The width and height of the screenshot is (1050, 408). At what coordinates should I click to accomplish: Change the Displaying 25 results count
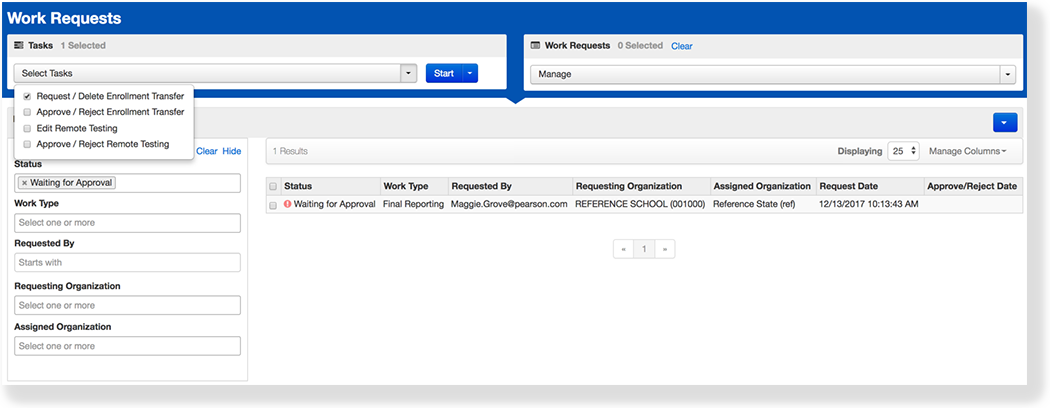click(902, 151)
